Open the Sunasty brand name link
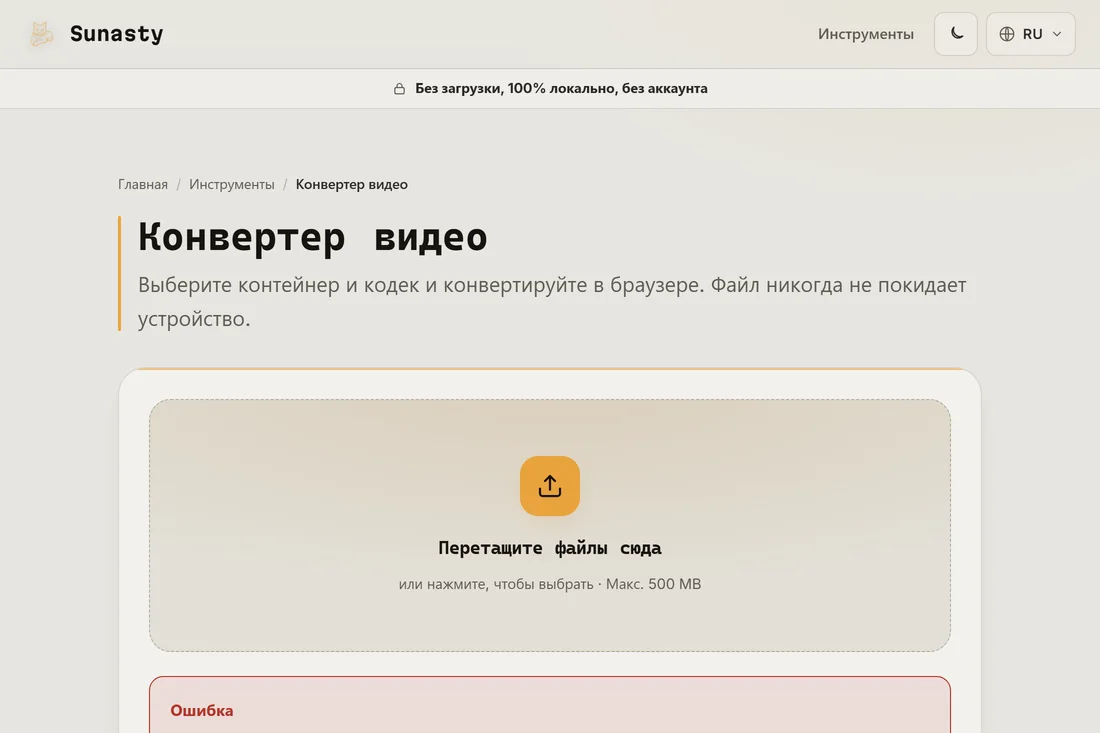This screenshot has height=733, width=1100. coord(116,34)
